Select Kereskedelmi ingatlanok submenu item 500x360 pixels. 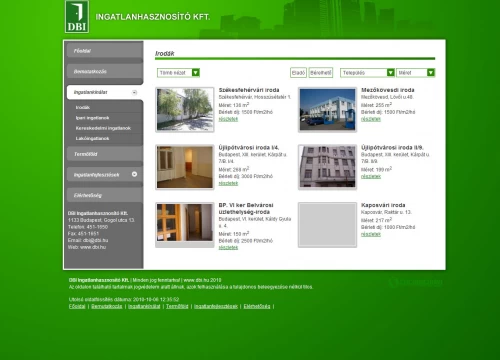click(103, 128)
